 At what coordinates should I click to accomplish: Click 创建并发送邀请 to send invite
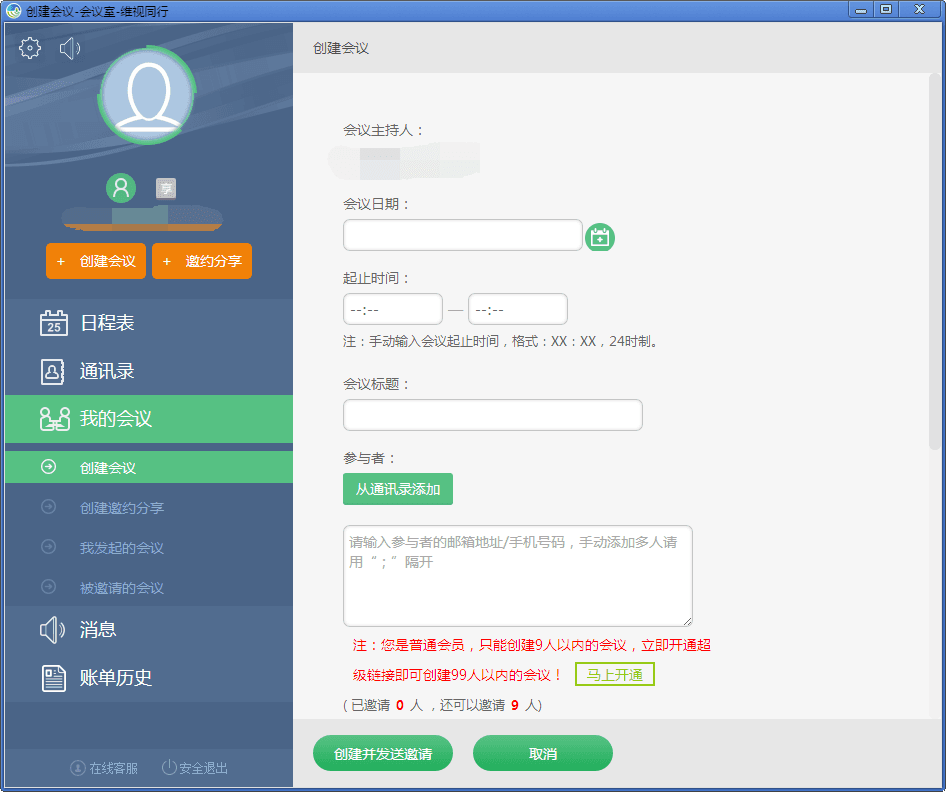coord(383,753)
